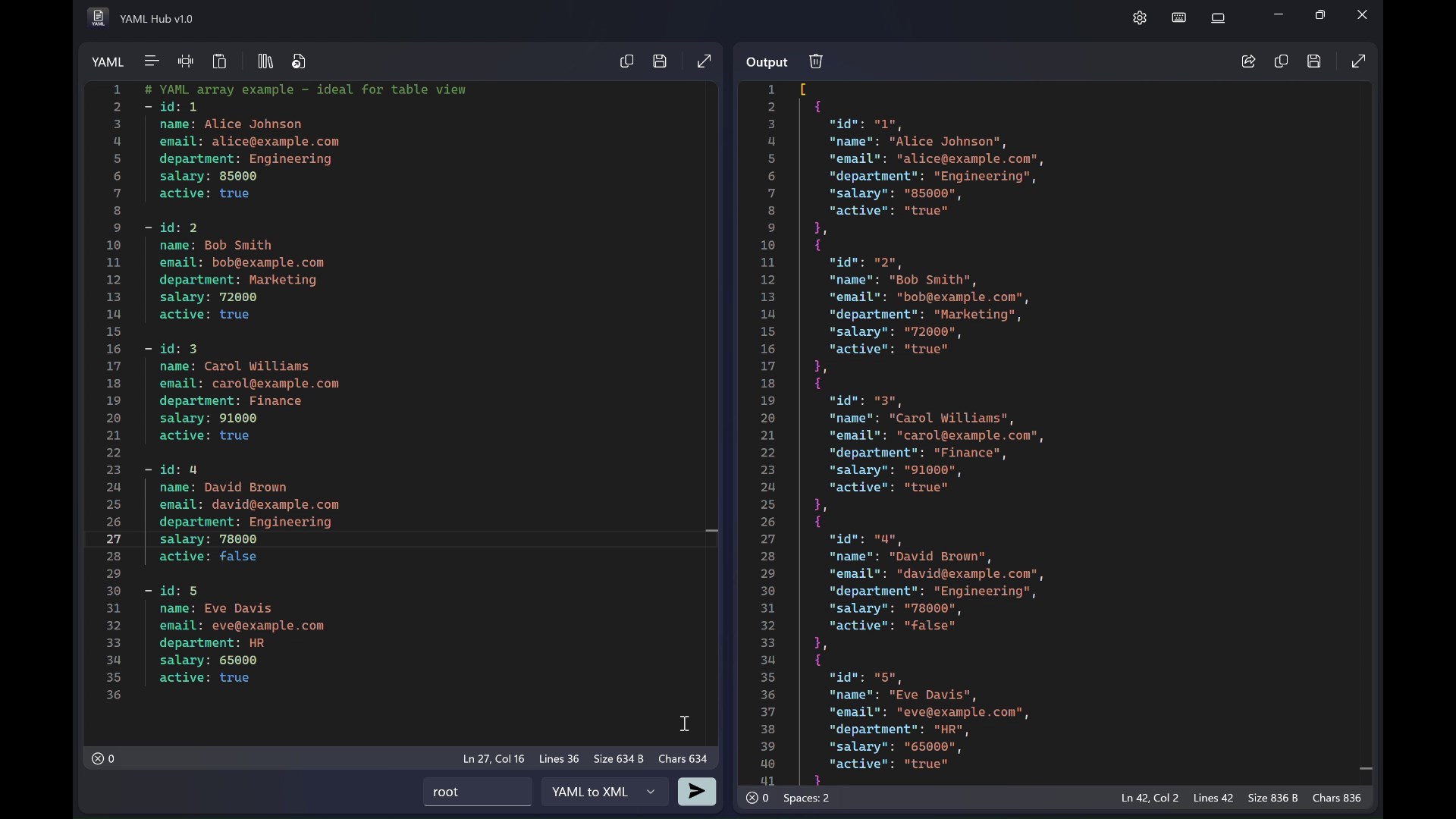Toggle the layout view icon in title bar
1456x819 pixels.
1219,18
